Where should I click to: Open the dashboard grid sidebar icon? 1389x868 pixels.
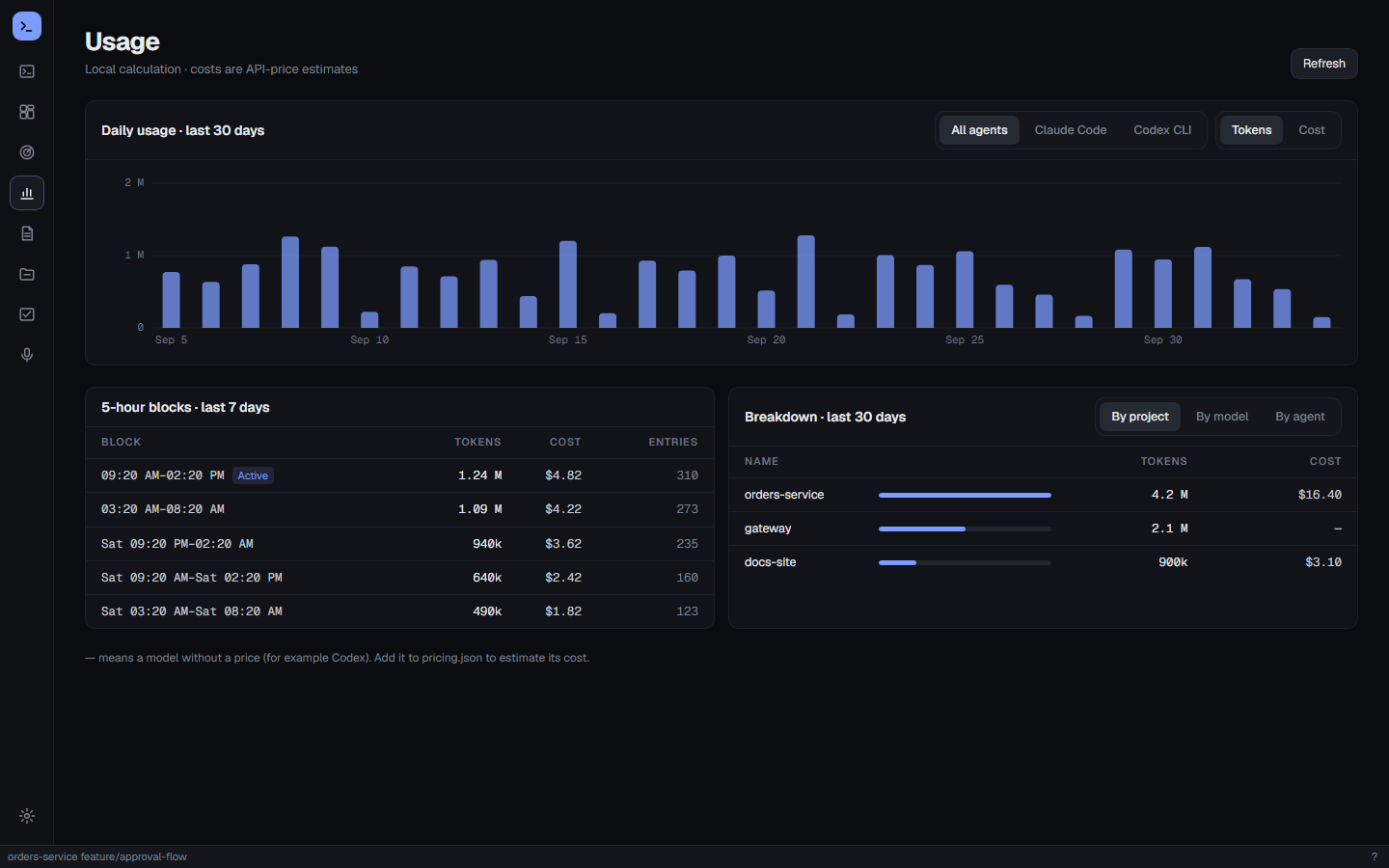coord(27,112)
